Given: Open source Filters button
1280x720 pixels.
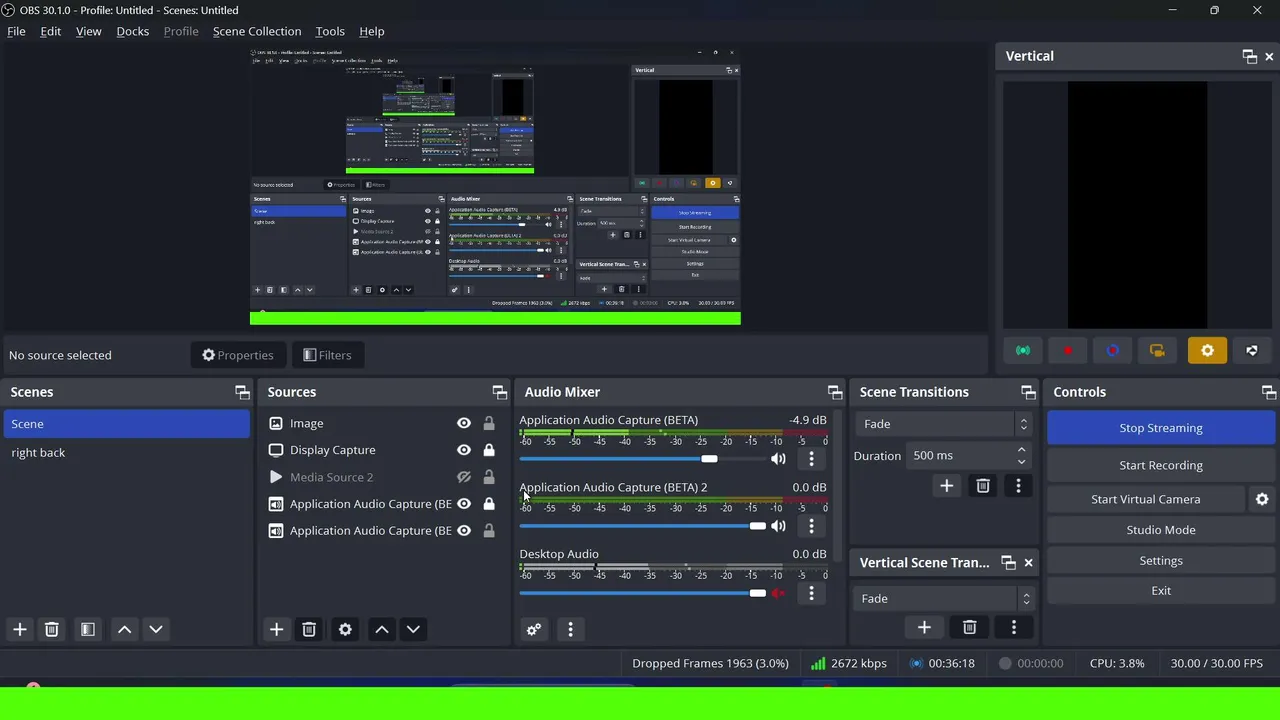Looking at the screenshot, I should coord(327,355).
